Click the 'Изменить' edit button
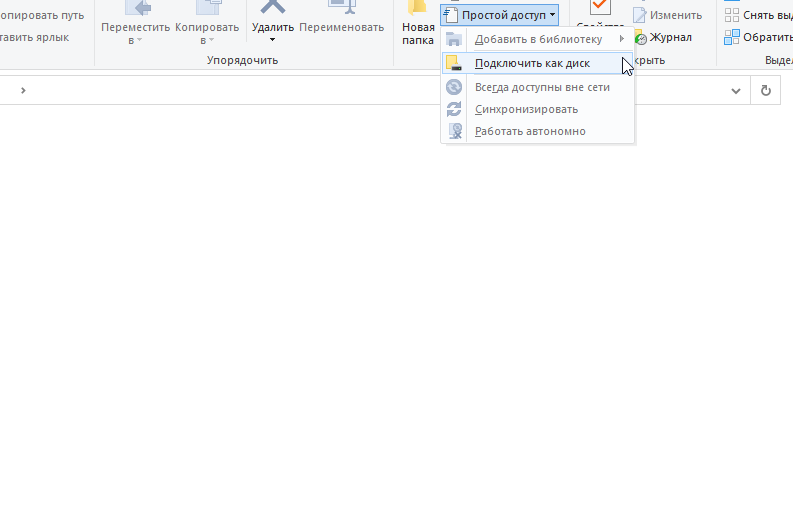The image size is (793, 531). click(x=668, y=15)
